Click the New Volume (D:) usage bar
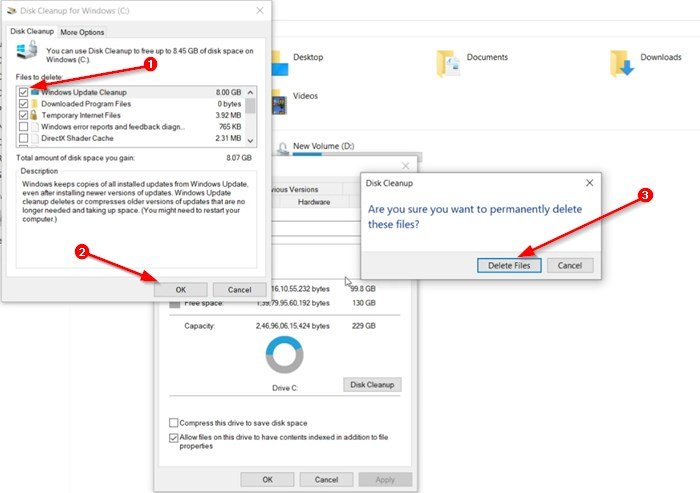Image resolution: width=700 pixels, height=493 pixels. click(x=357, y=155)
